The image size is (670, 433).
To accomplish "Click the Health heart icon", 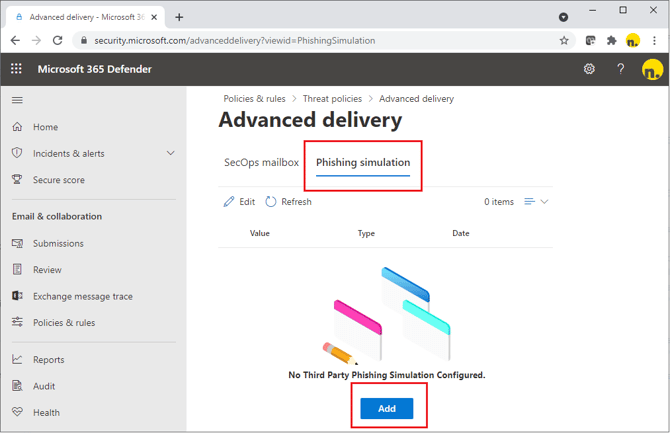I will pos(17,412).
